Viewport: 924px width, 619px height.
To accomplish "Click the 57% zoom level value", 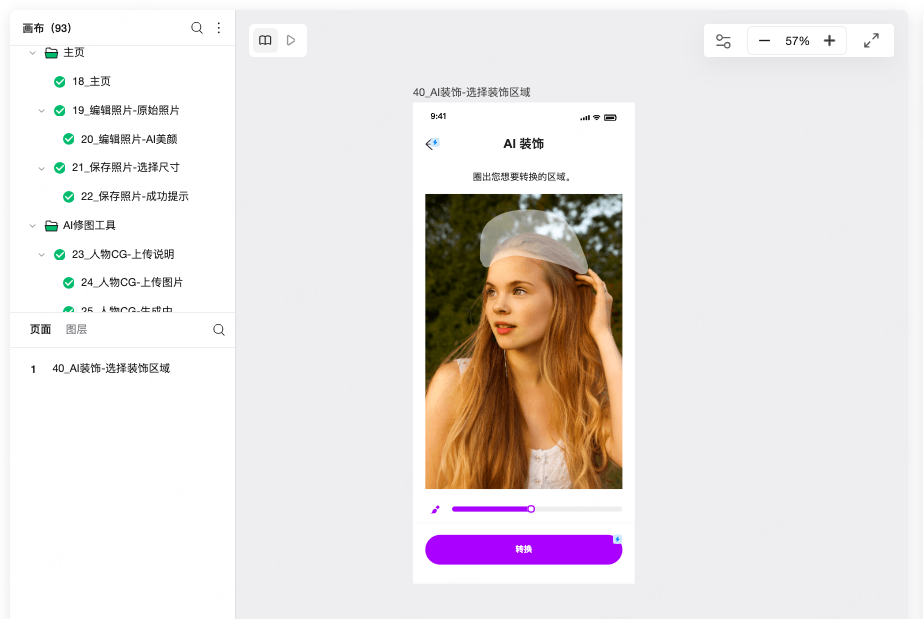I will click(797, 41).
